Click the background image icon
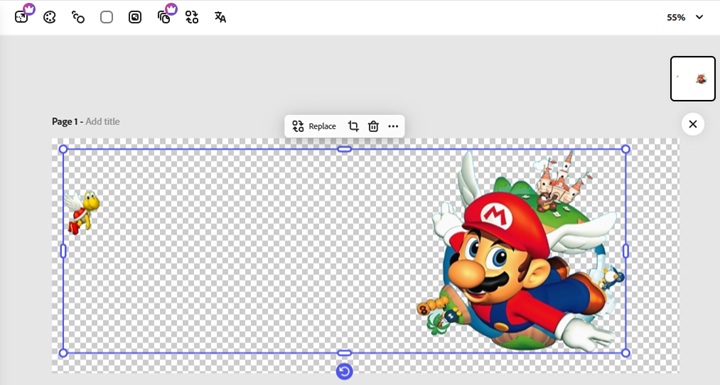The height and width of the screenshot is (385, 720). [x=135, y=17]
